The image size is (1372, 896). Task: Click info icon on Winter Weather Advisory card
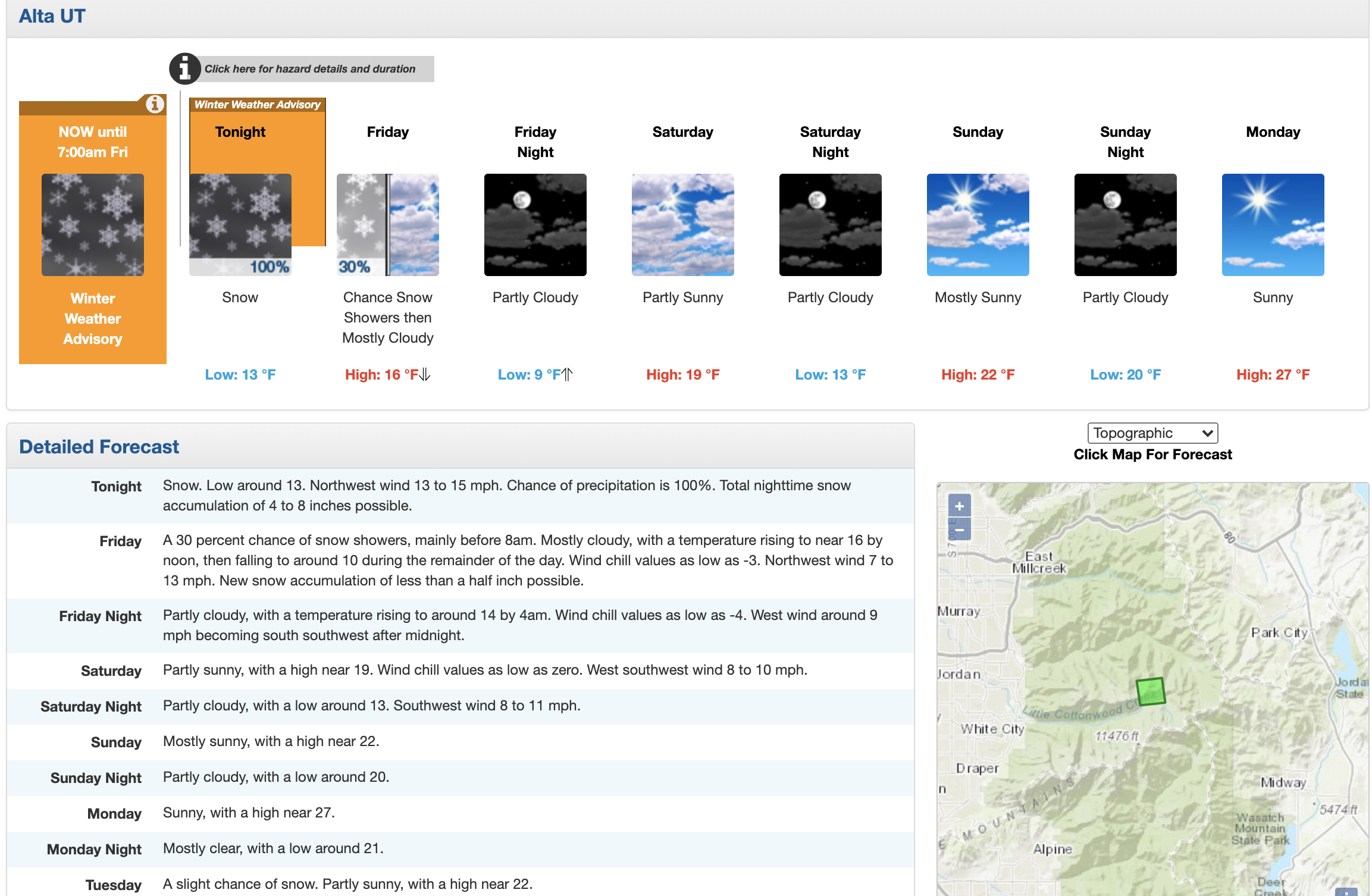(x=155, y=104)
